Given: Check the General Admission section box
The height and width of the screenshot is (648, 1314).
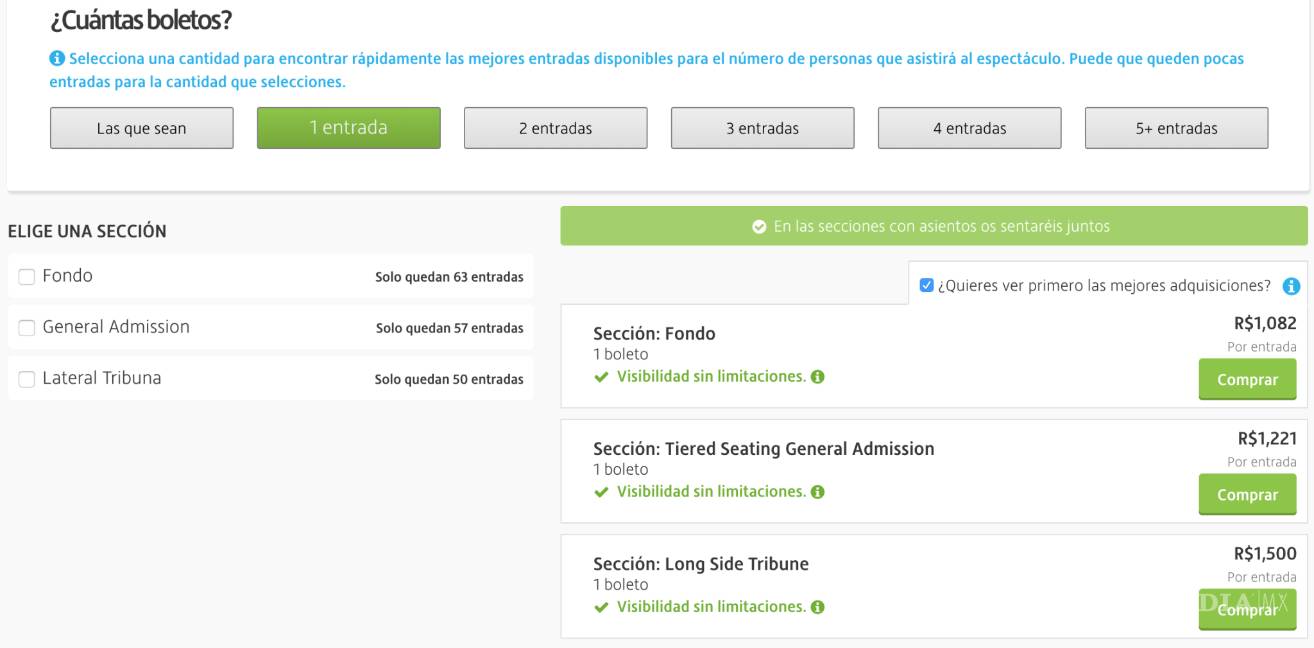Looking at the screenshot, I should (x=26, y=327).
